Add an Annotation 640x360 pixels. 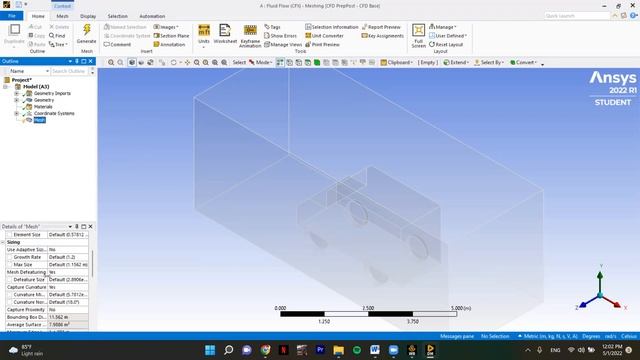tap(169, 44)
